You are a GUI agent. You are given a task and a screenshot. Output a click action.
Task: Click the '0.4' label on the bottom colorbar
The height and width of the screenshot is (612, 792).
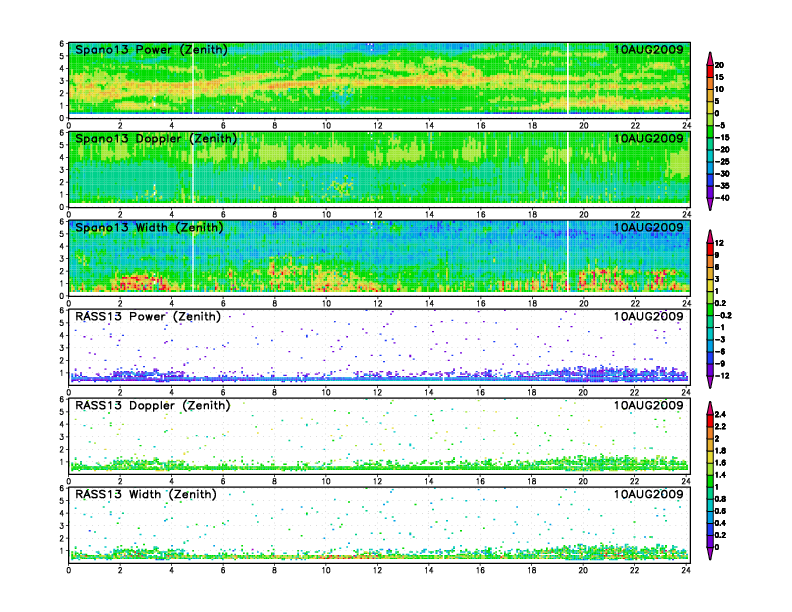(x=720, y=523)
